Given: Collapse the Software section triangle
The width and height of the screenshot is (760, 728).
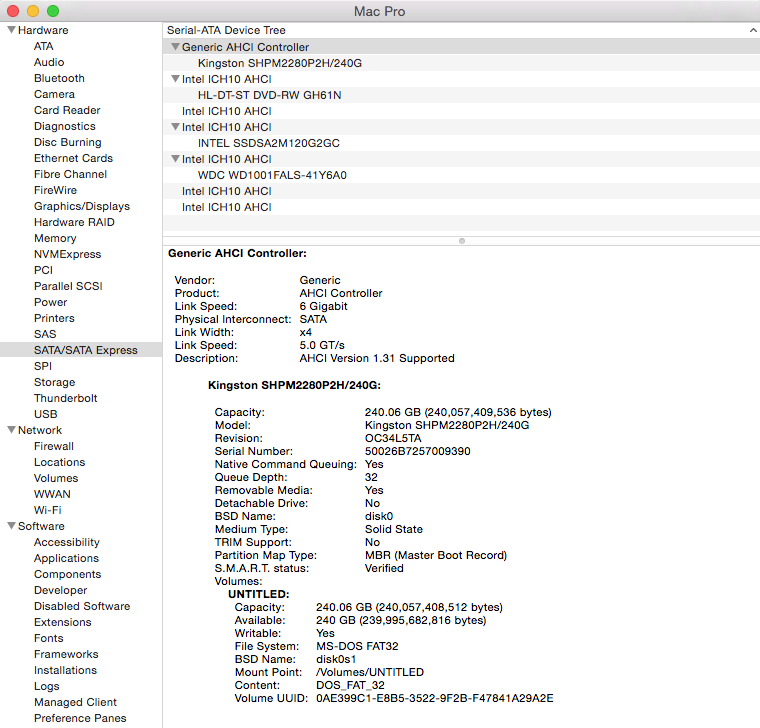Looking at the screenshot, I should (x=12, y=525).
